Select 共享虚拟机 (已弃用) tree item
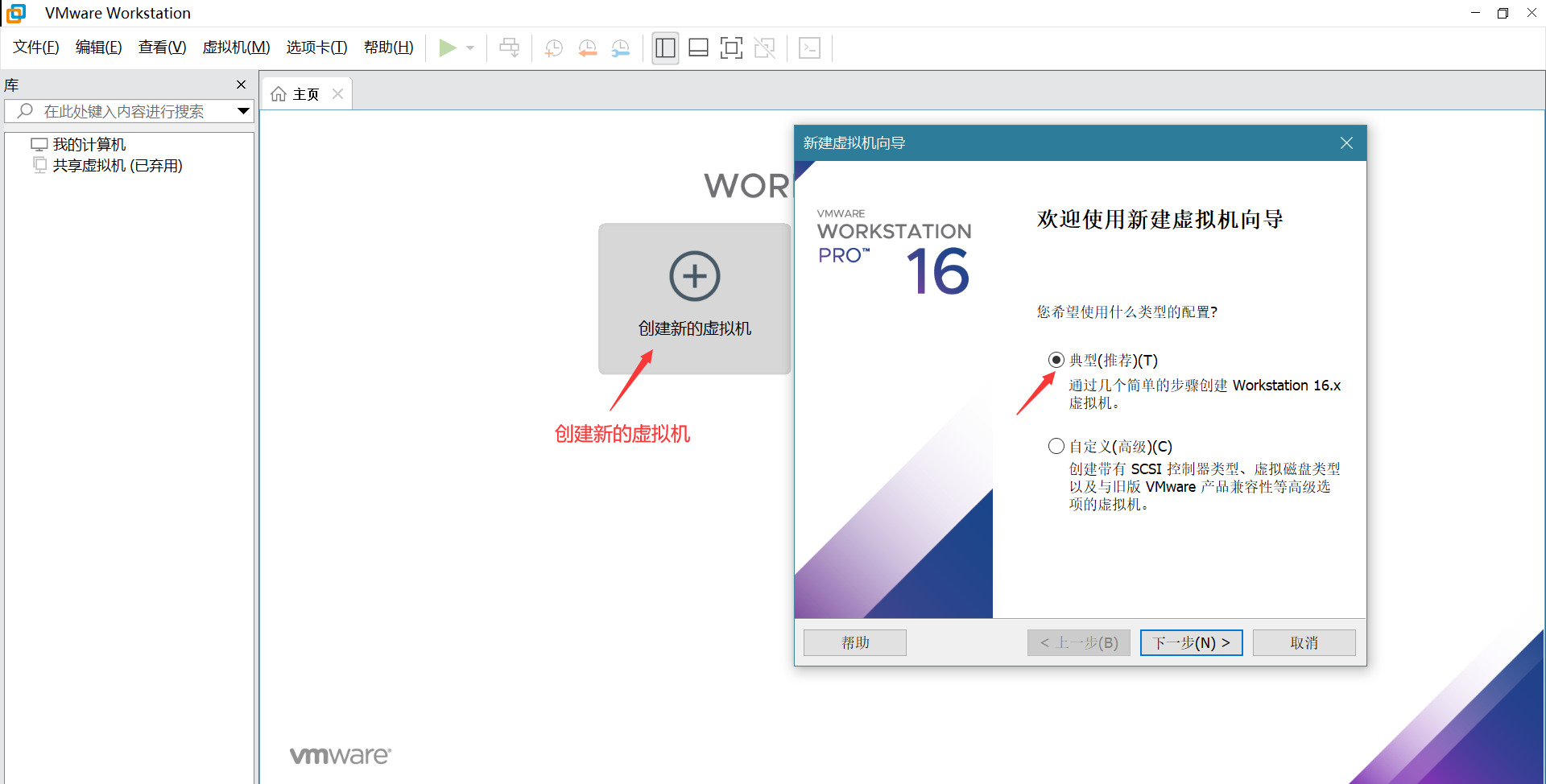 tap(118, 165)
